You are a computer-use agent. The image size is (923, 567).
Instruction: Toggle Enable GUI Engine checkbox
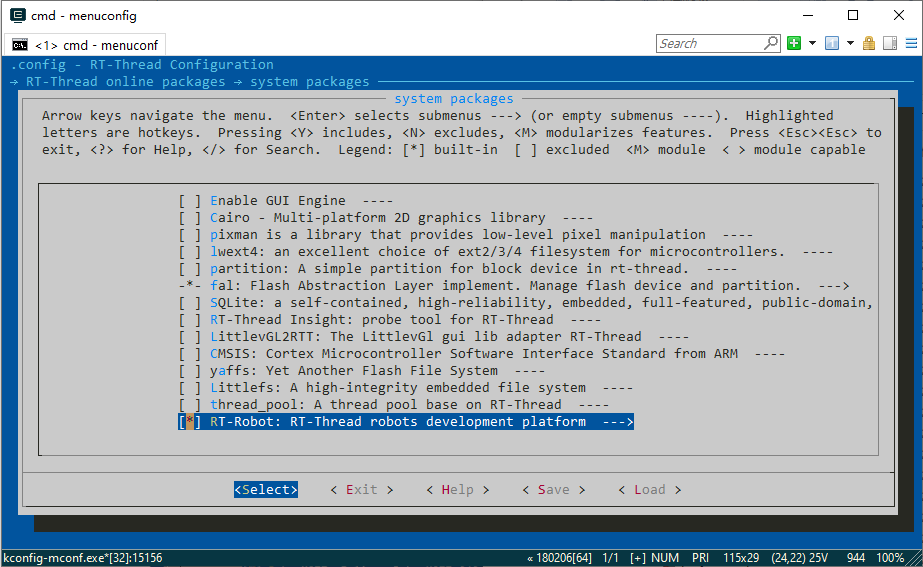(x=190, y=201)
